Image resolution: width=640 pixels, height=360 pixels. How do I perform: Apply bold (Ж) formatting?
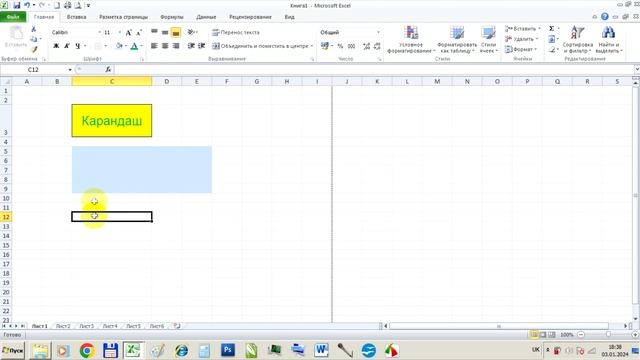[56, 46]
